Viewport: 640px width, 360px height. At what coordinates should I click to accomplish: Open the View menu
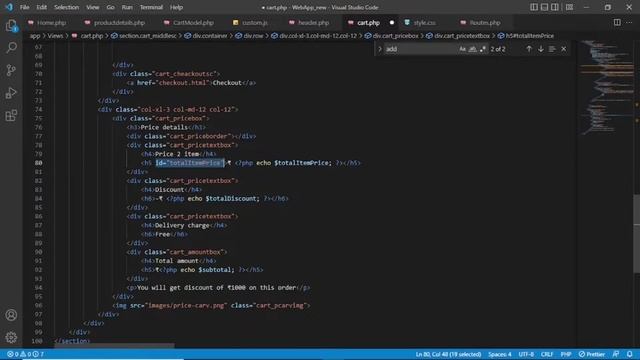coord(93,7)
